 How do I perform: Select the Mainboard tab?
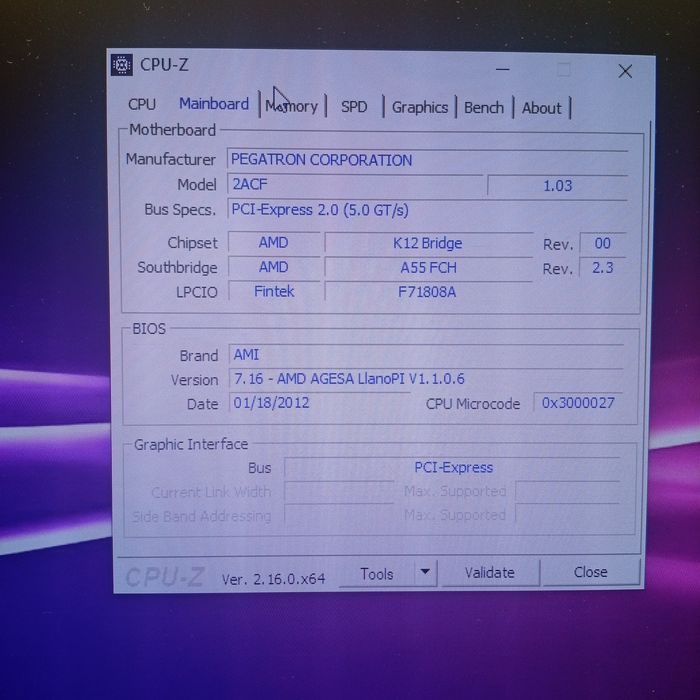(214, 104)
